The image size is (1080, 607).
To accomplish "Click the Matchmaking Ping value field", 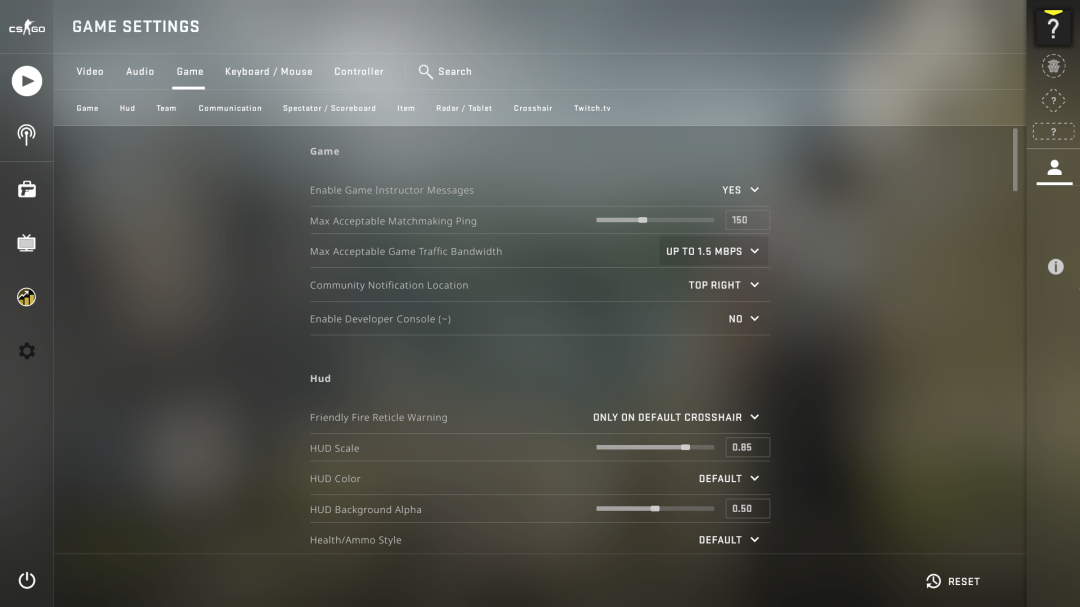I will 747,220.
